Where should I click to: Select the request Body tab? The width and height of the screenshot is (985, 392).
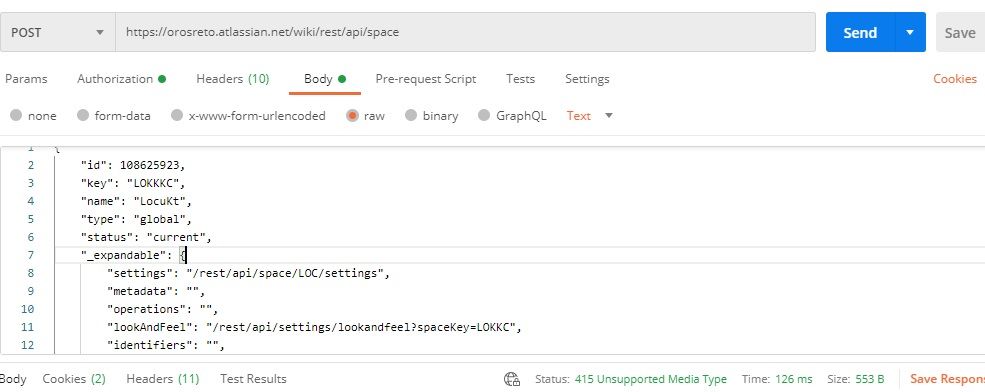[x=325, y=79]
